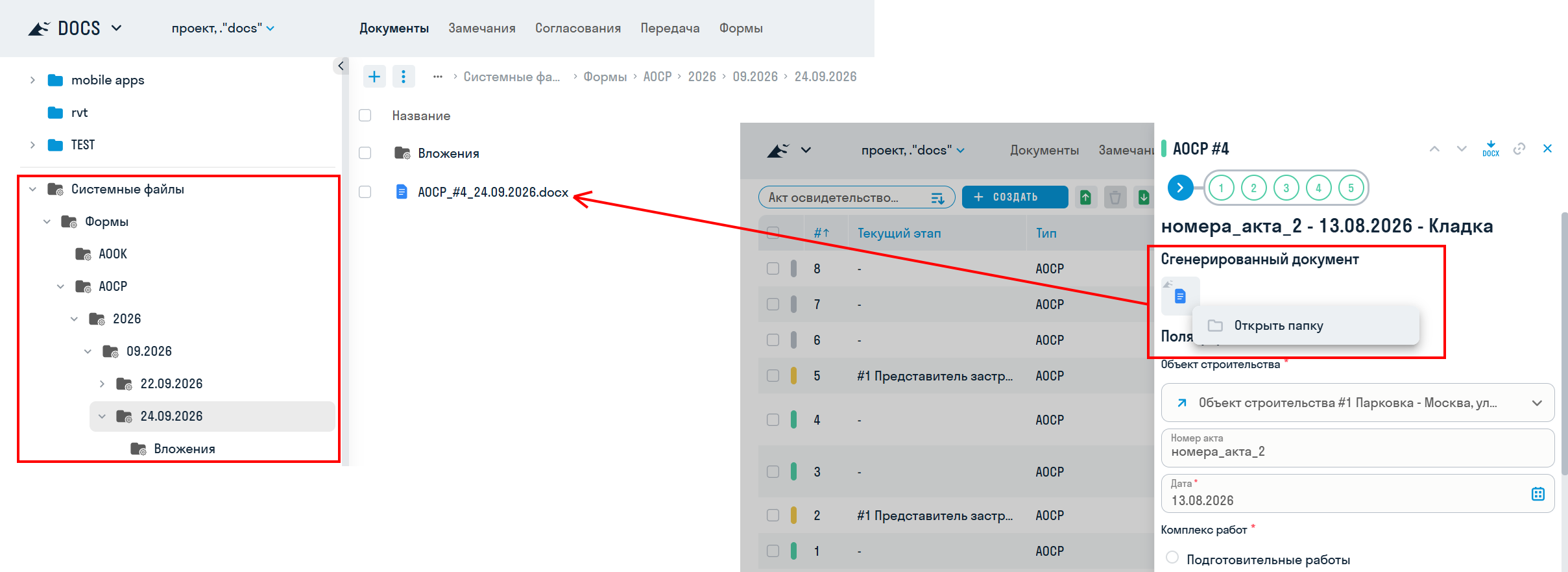1568x572 pixels.
Task: Expand the 22.09.2026 folder node
Action: [x=102, y=384]
